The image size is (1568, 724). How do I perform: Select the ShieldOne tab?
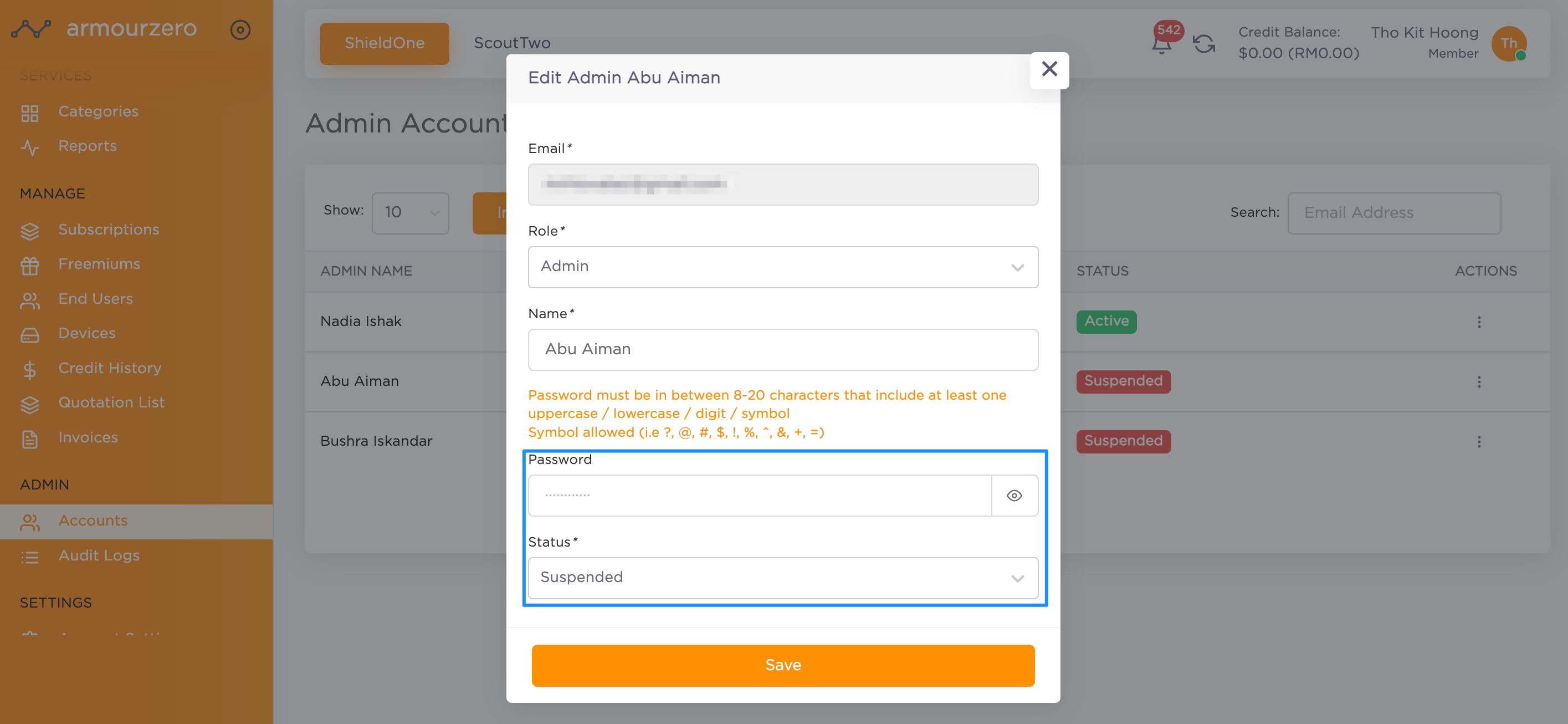(x=384, y=43)
